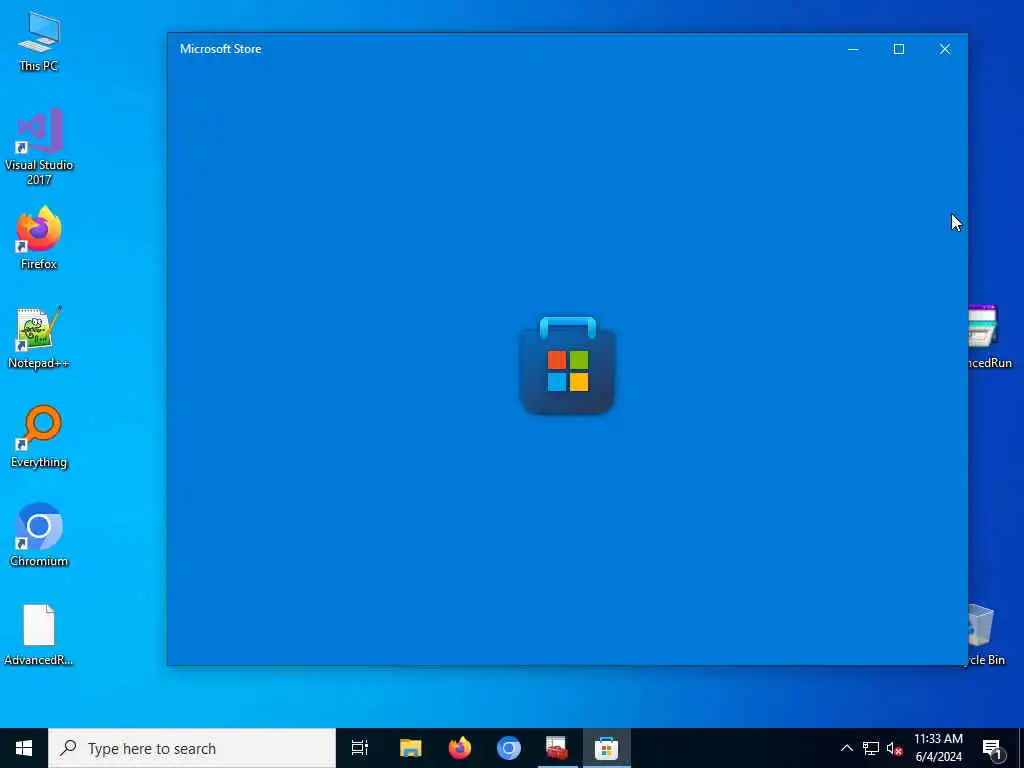The height and width of the screenshot is (768, 1024).
Task: Open Notepad++ desktop shortcut
Action: [39, 337]
